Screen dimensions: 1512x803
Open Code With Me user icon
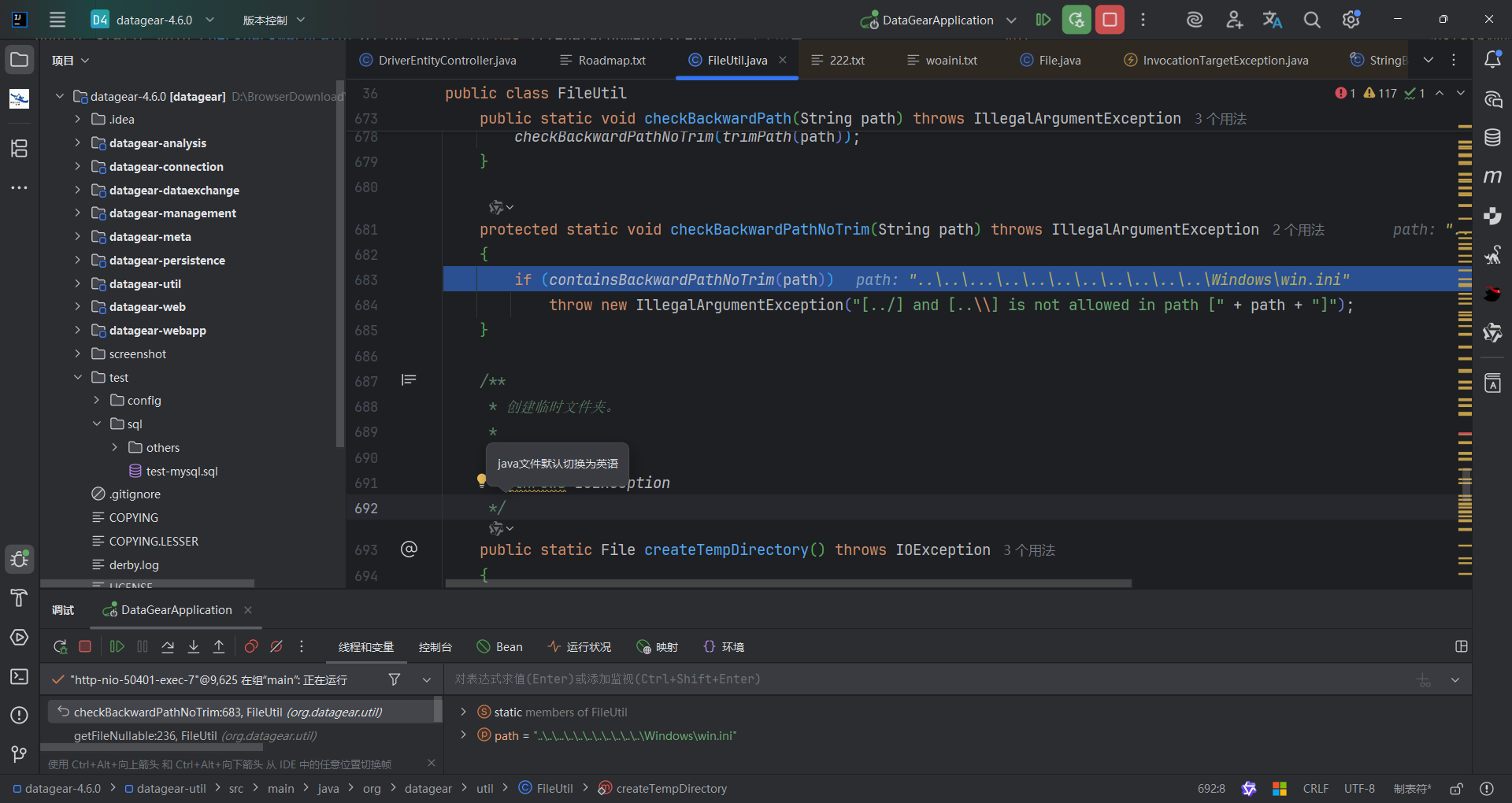pyautogui.click(x=1234, y=20)
